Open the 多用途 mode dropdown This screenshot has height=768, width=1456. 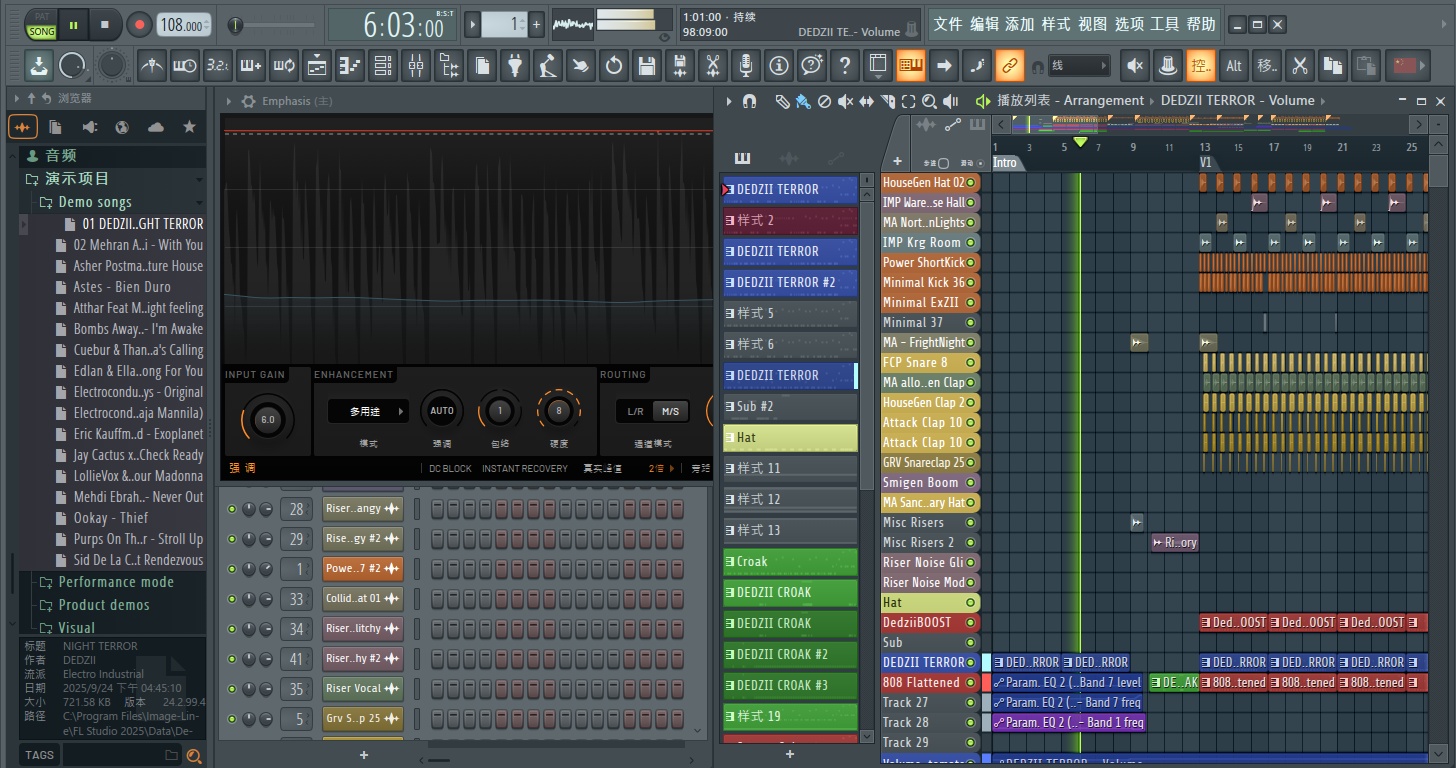tap(367, 411)
